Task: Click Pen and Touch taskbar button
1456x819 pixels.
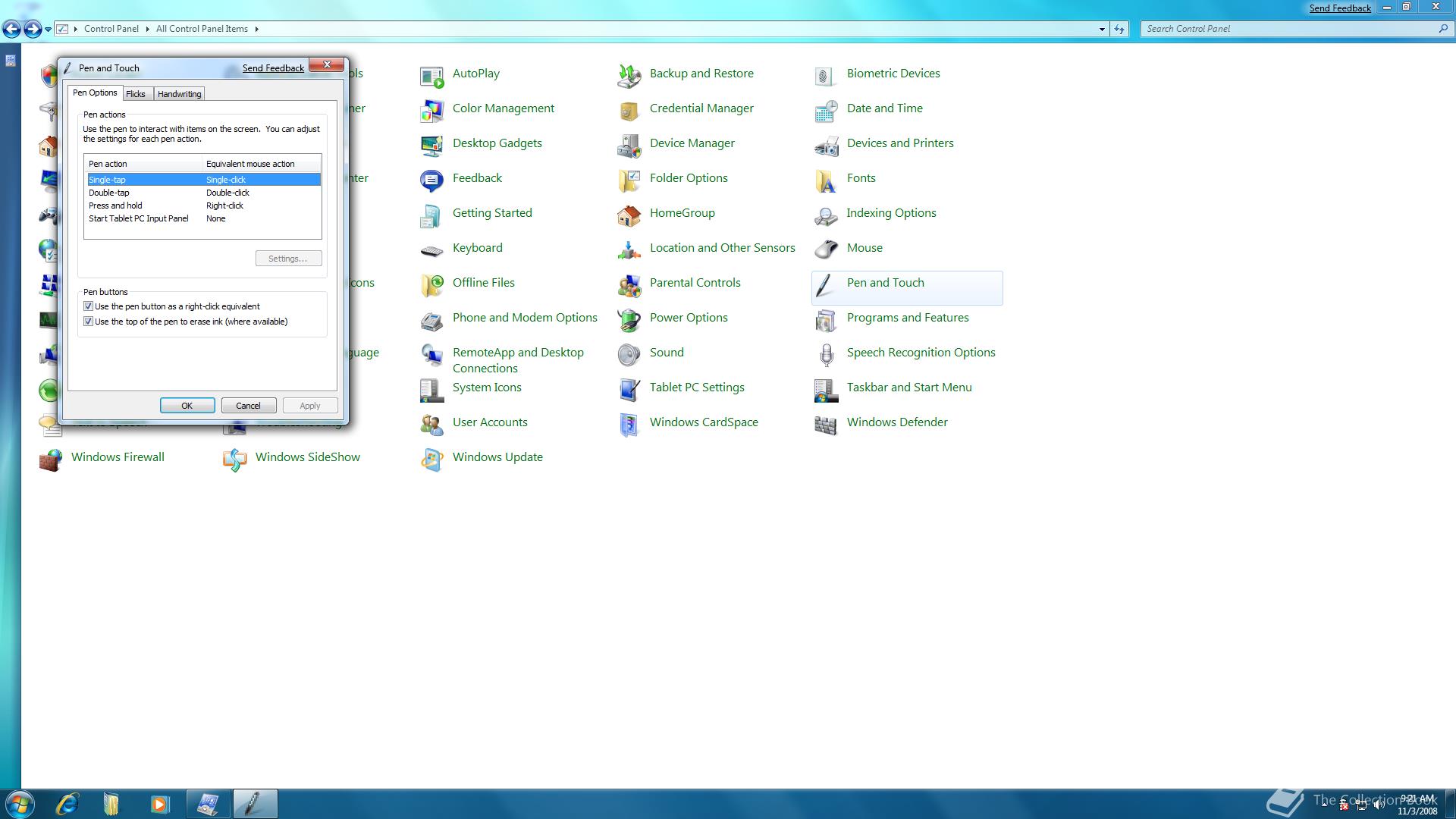Action: pos(254,804)
